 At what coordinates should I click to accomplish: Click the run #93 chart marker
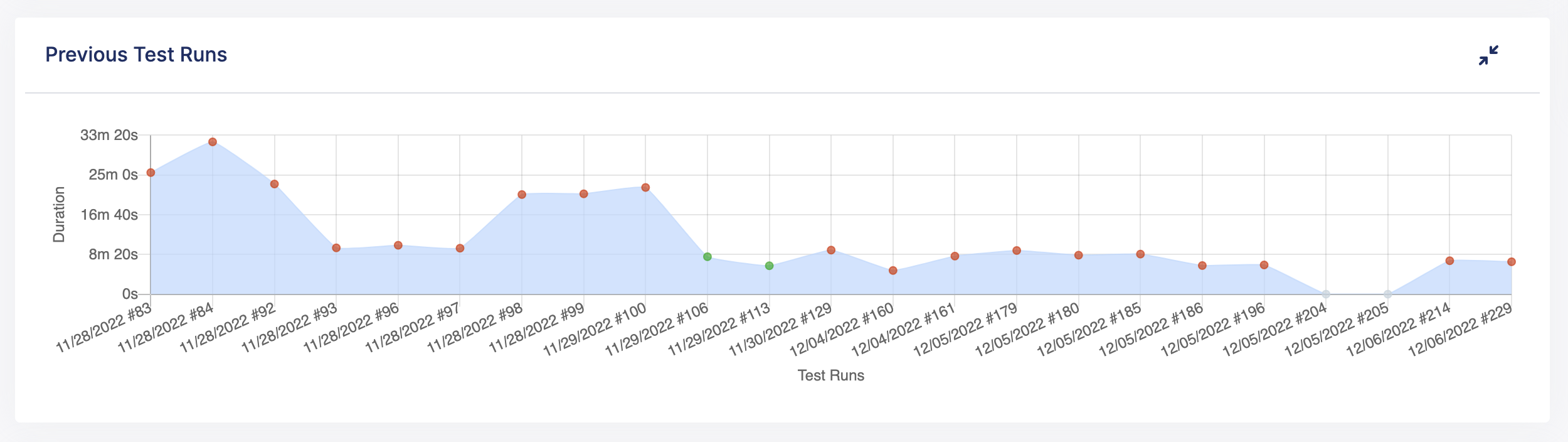tap(336, 248)
